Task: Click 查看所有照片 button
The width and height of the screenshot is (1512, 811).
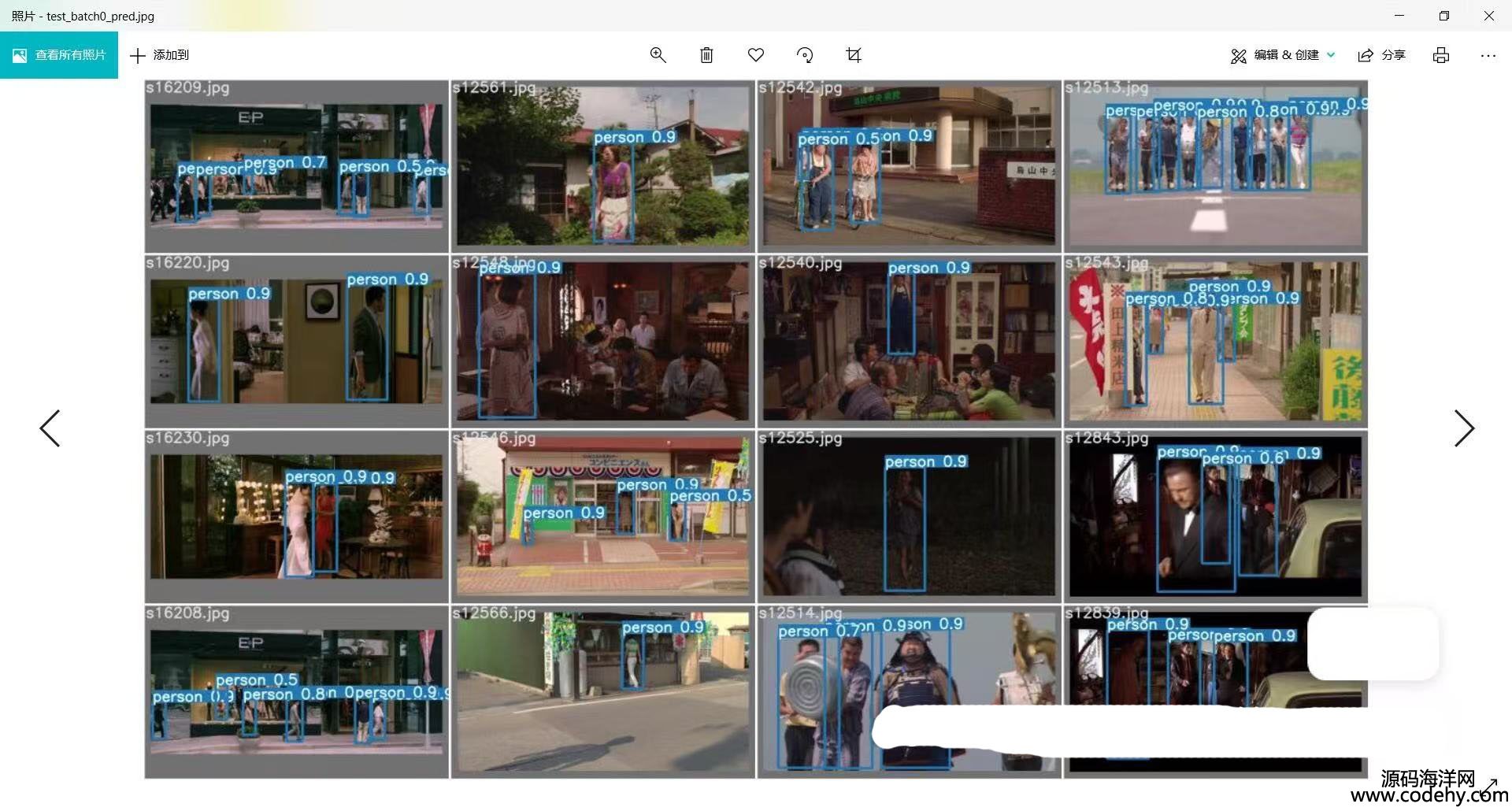Action: (x=59, y=55)
